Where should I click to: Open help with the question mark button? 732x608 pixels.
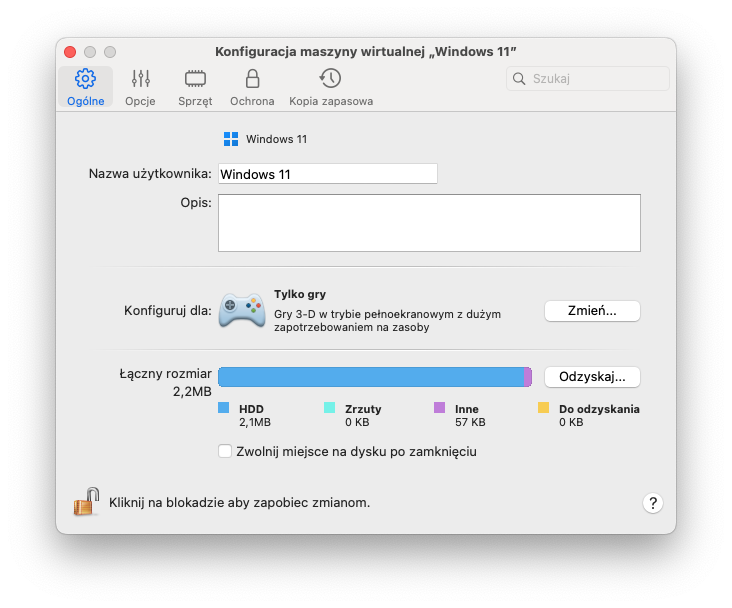tap(653, 503)
